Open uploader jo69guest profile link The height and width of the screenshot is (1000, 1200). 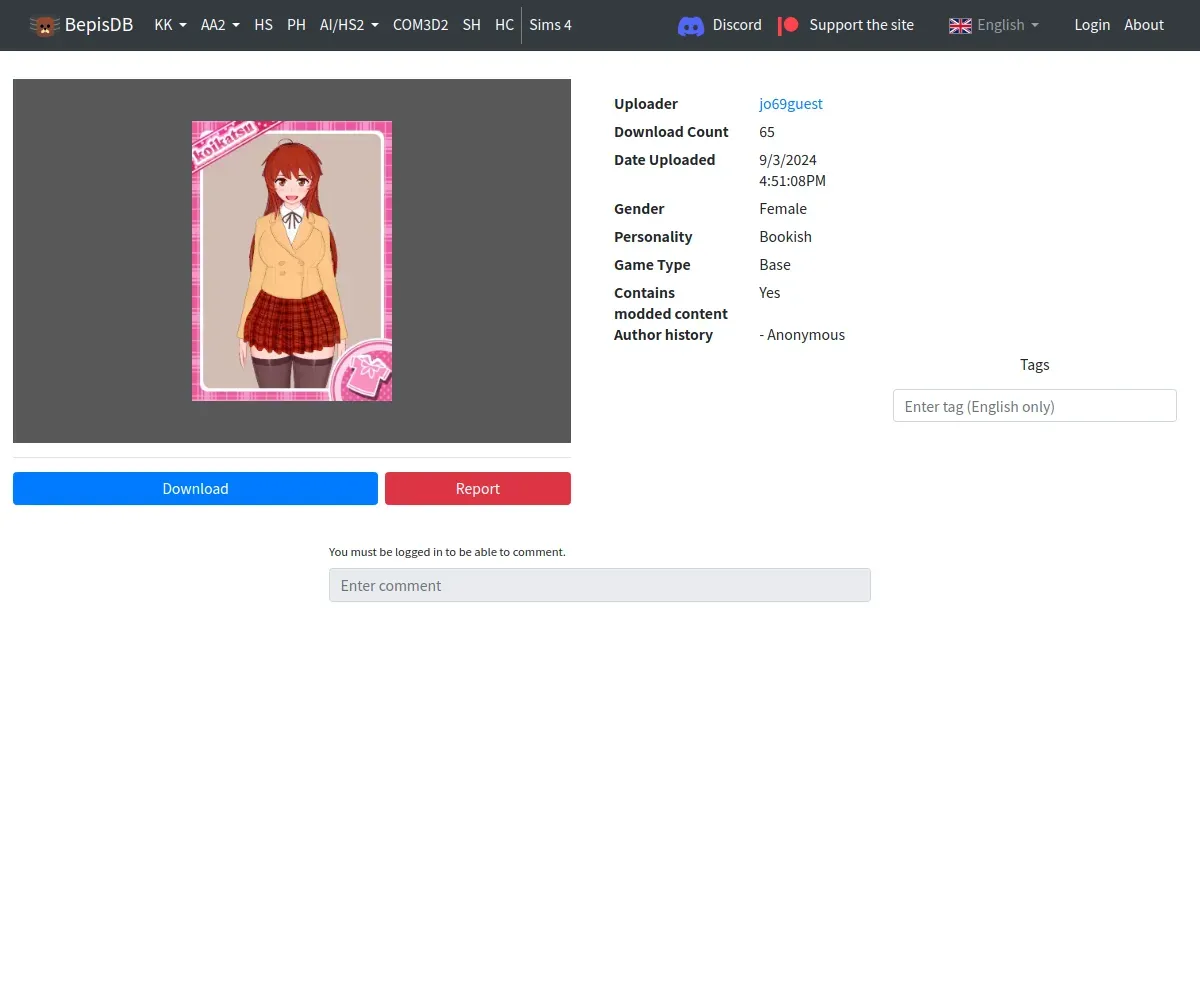tap(790, 104)
